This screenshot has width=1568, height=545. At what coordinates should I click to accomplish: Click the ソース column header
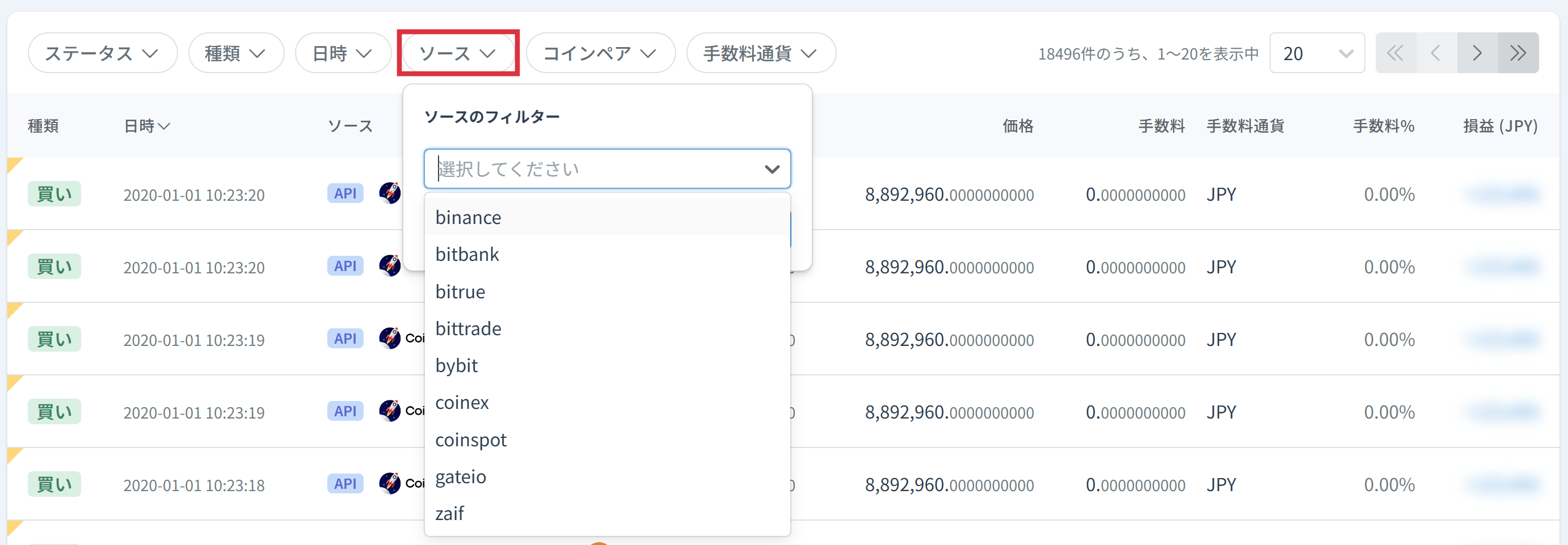[350, 126]
